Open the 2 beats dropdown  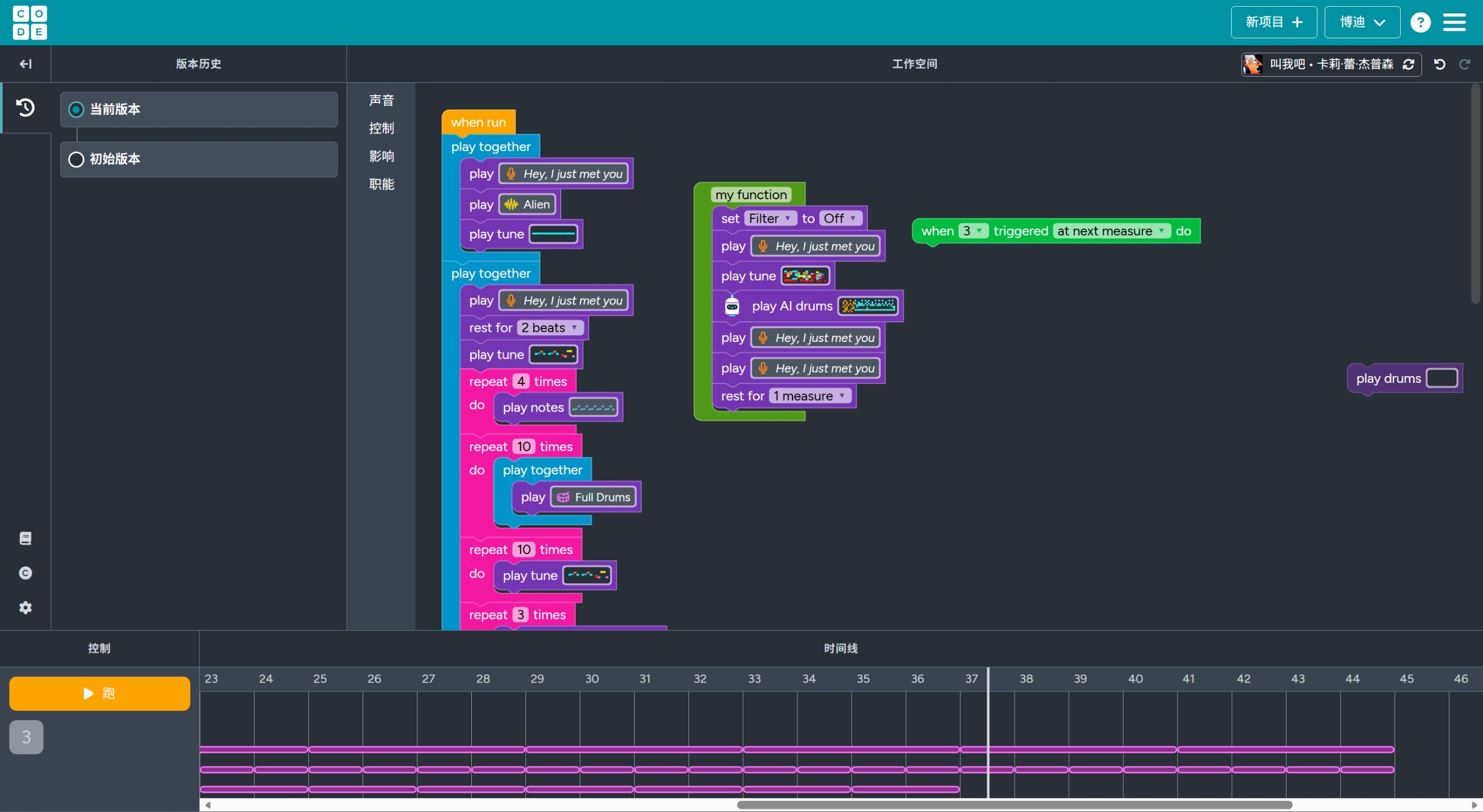click(x=549, y=328)
